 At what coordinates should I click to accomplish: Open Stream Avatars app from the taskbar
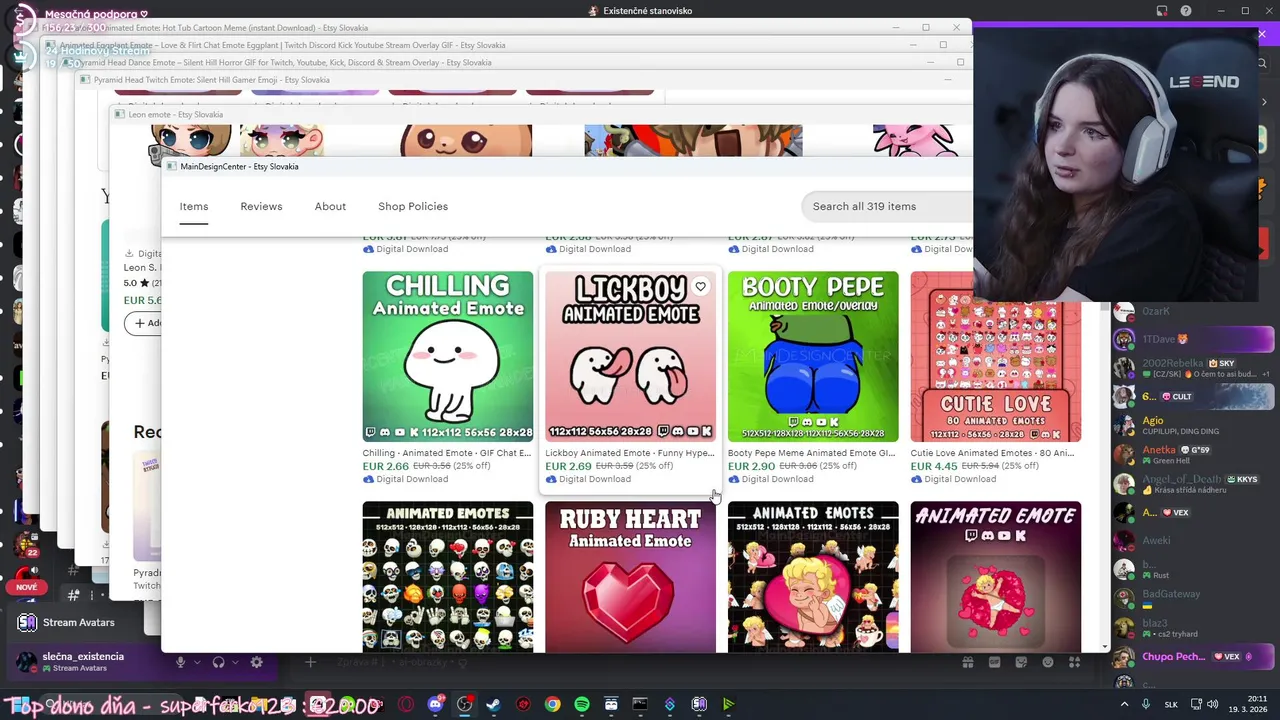click(x=699, y=704)
